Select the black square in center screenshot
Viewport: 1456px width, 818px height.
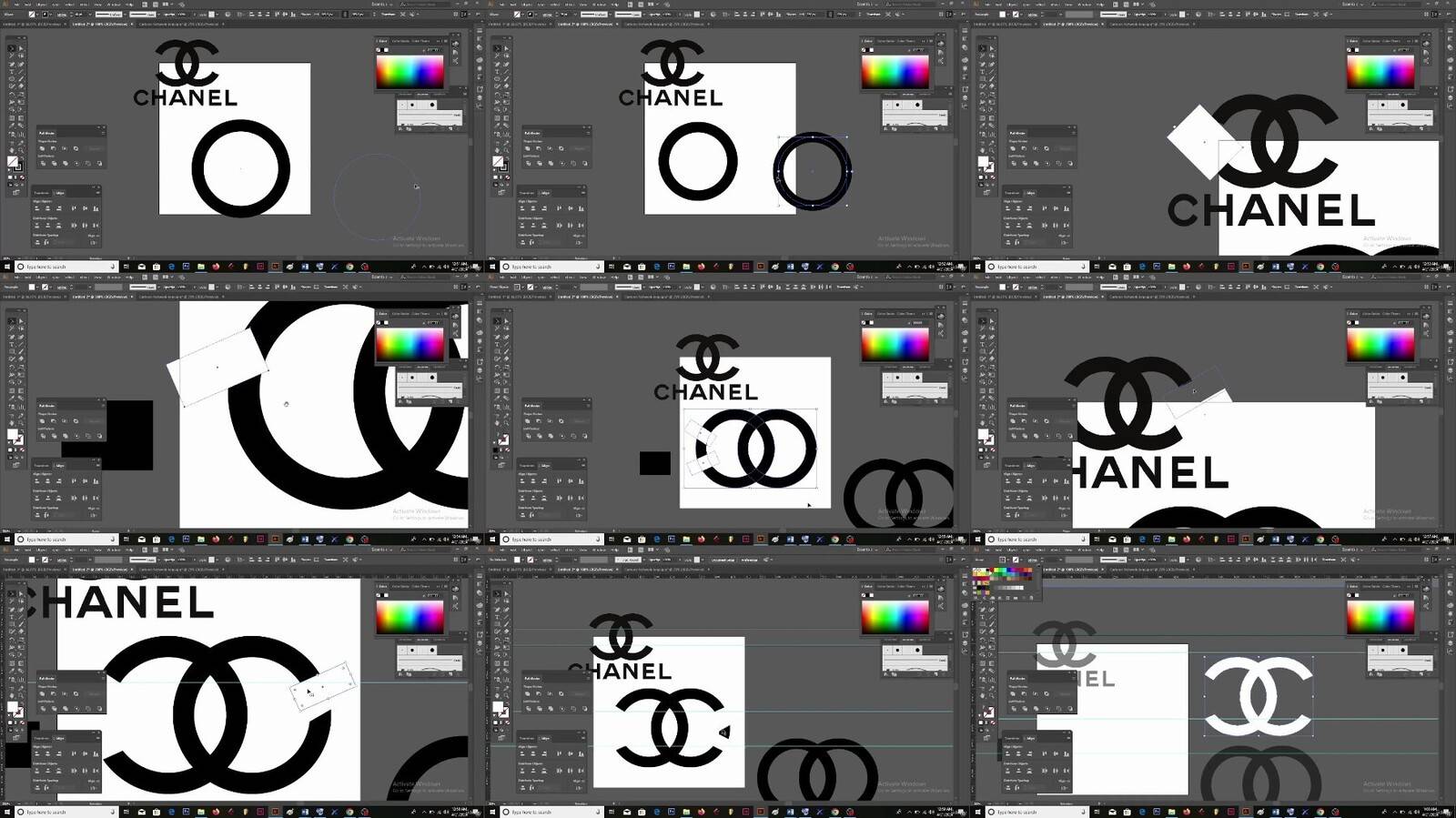coord(655,463)
